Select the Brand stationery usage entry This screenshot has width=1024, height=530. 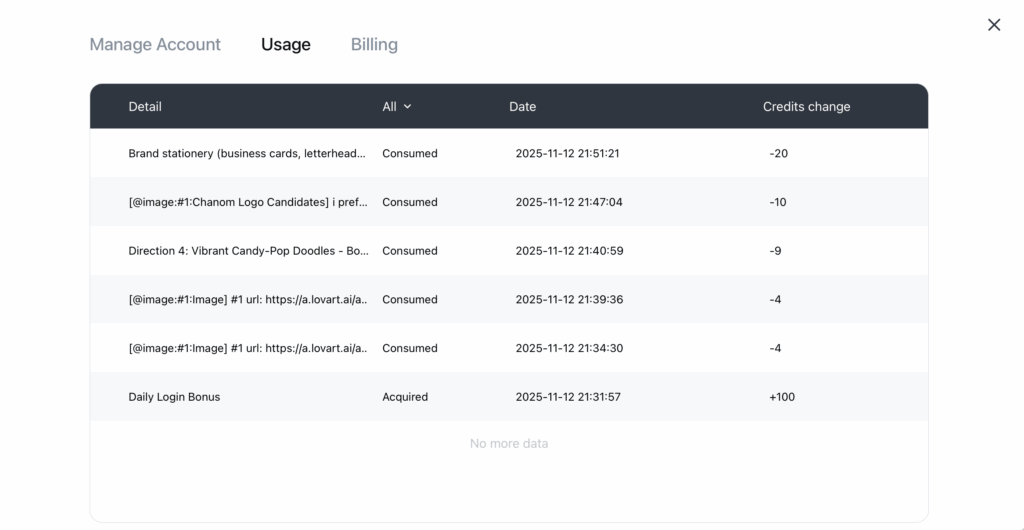247,153
